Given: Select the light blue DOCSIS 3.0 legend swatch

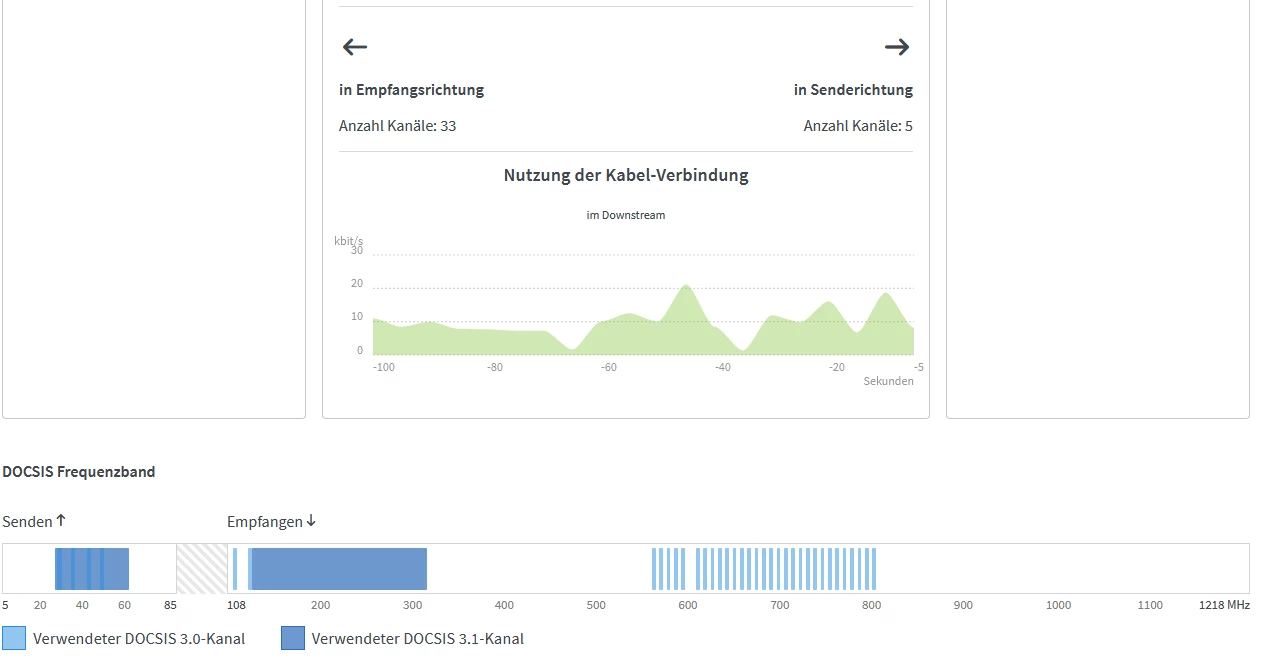Looking at the screenshot, I should pyautogui.click(x=14, y=638).
